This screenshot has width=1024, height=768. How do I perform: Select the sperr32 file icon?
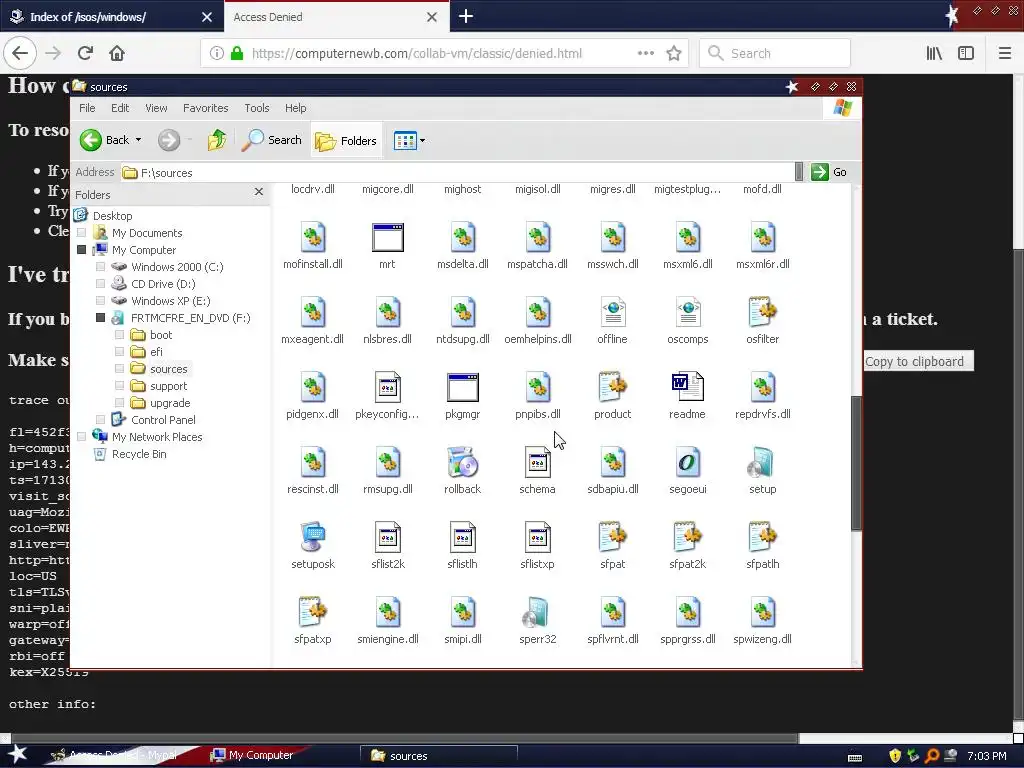click(537, 613)
